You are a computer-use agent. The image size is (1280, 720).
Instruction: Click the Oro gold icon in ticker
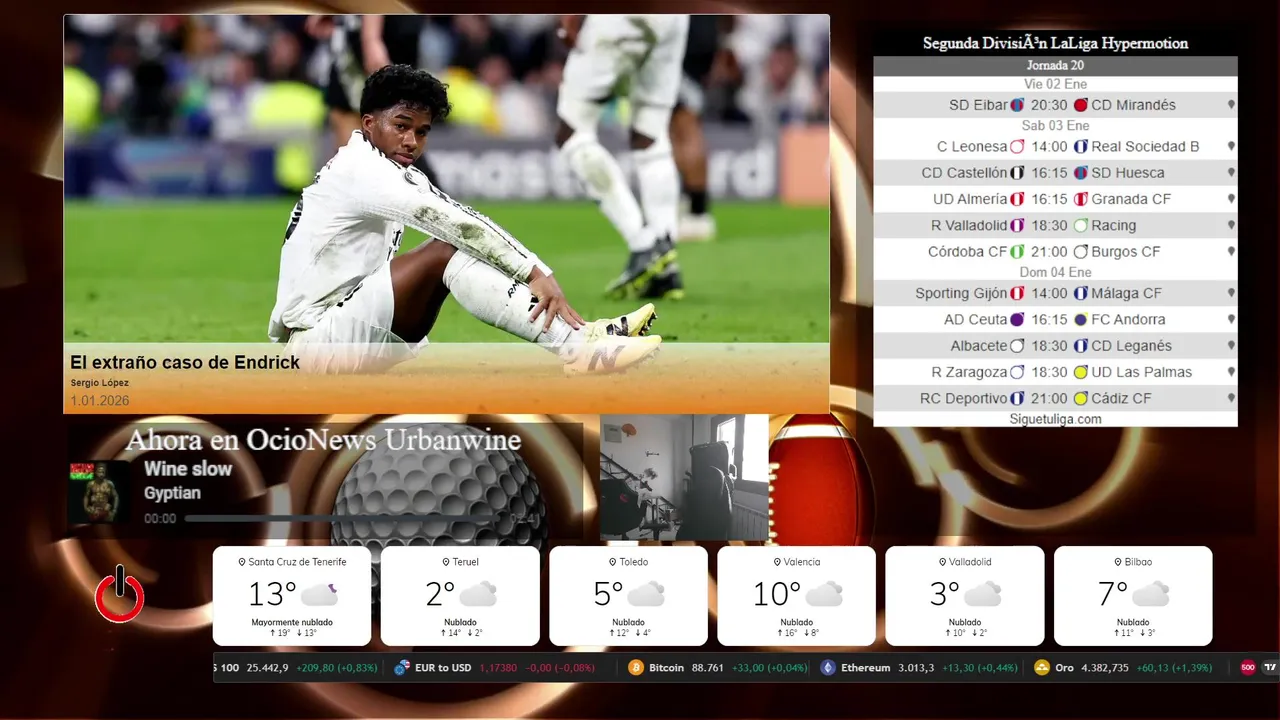(x=1042, y=668)
